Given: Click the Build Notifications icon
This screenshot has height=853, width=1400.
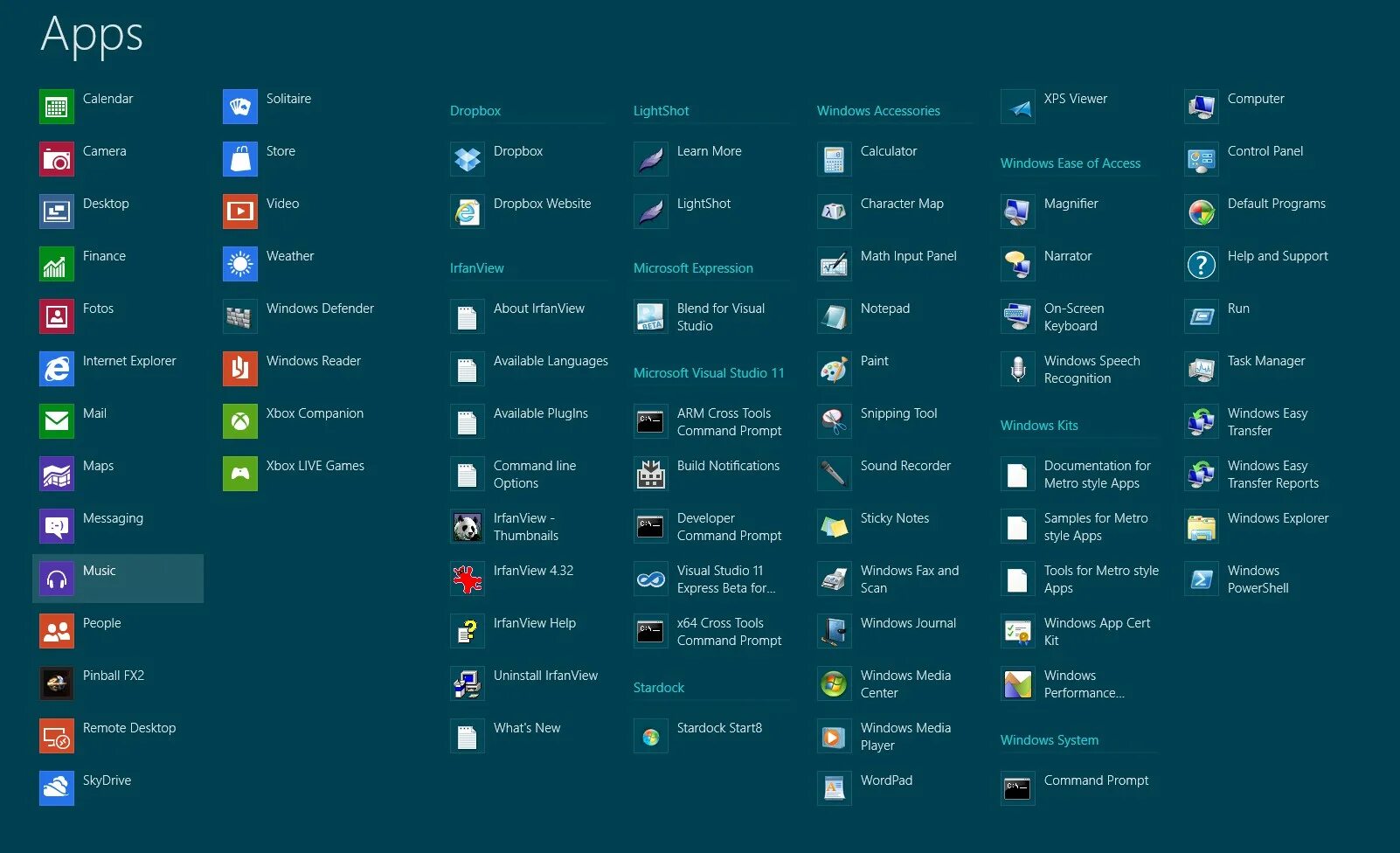Looking at the screenshot, I should [x=651, y=474].
